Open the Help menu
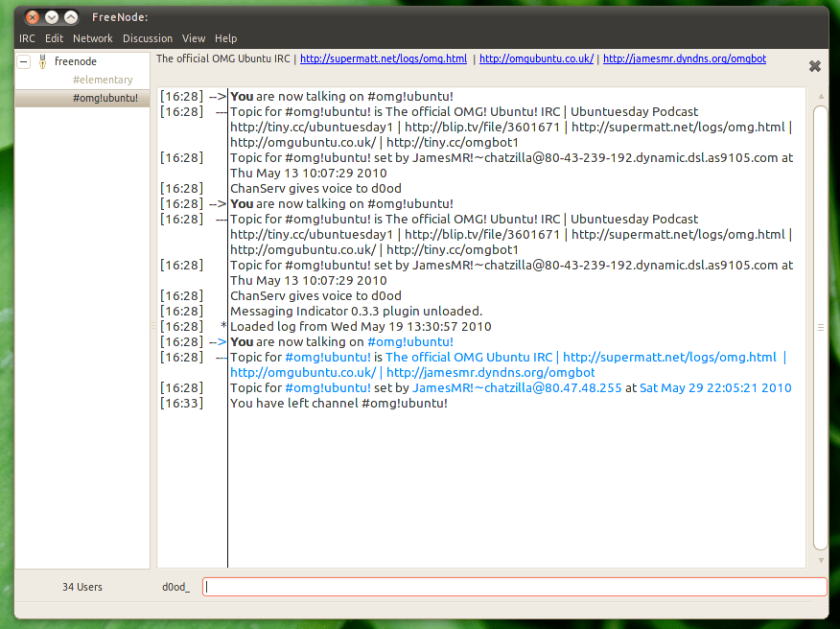 click(x=226, y=39)
